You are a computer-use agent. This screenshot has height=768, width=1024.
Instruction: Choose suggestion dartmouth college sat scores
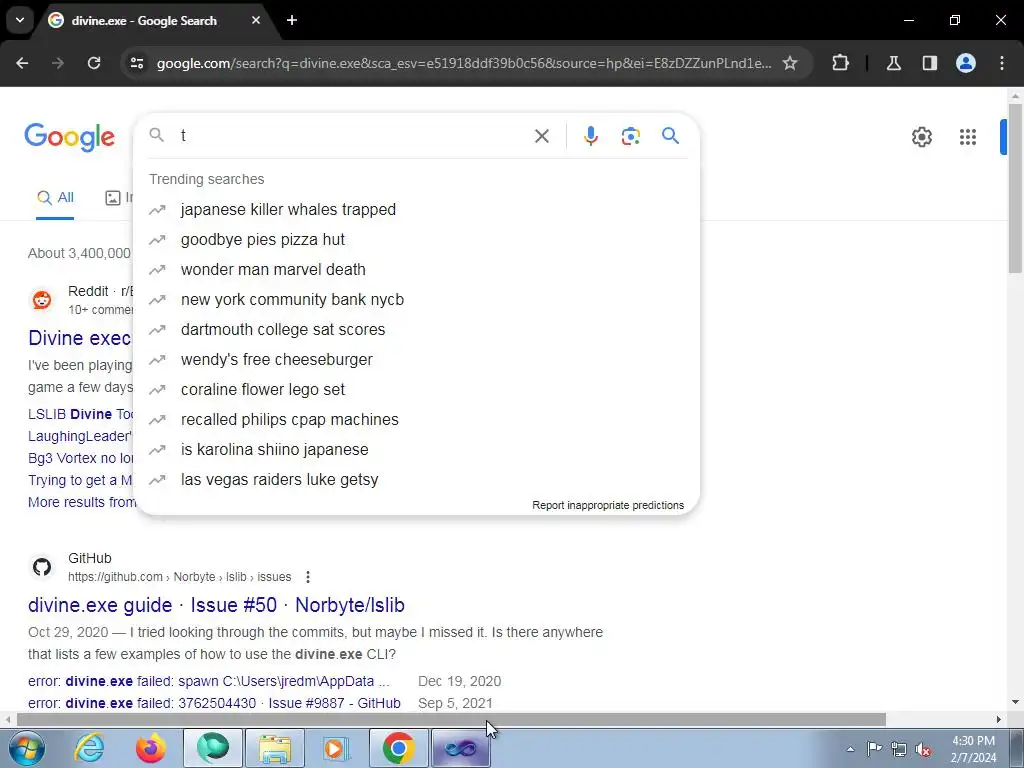click(x=417, y=330)
